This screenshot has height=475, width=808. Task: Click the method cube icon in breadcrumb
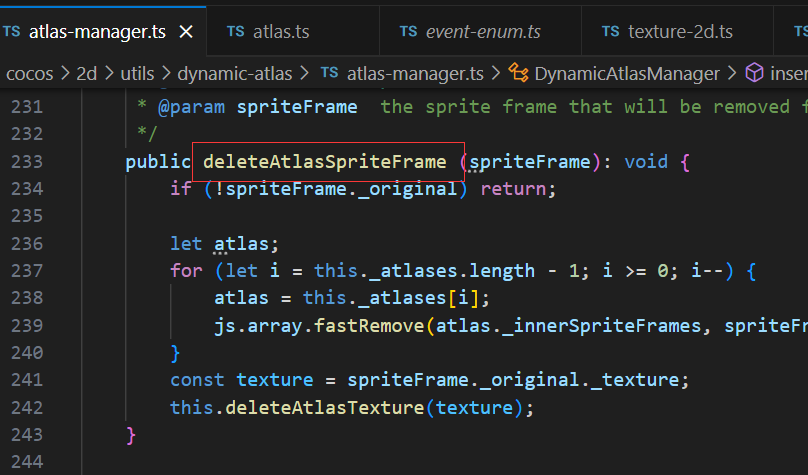coord(755,73)
